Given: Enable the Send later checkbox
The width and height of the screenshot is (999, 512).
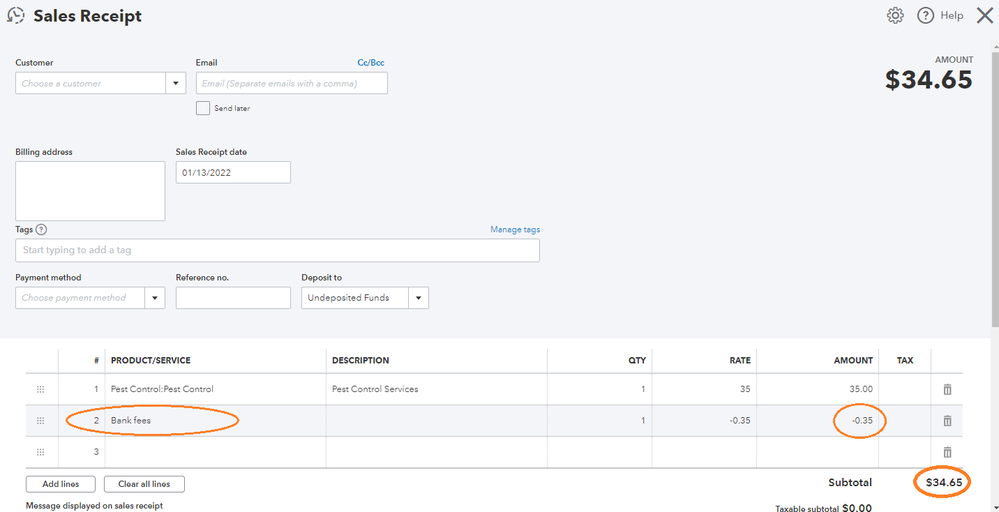Looking at the screenshot, I should 203,108.
